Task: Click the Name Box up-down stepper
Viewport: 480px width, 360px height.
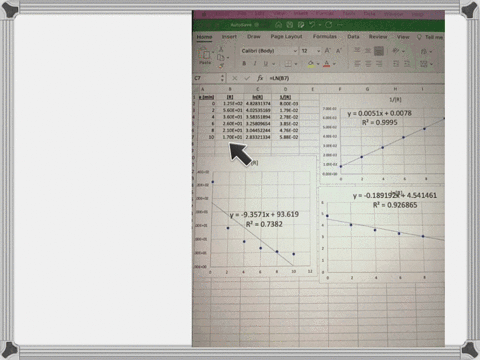Action: [222, 78]
